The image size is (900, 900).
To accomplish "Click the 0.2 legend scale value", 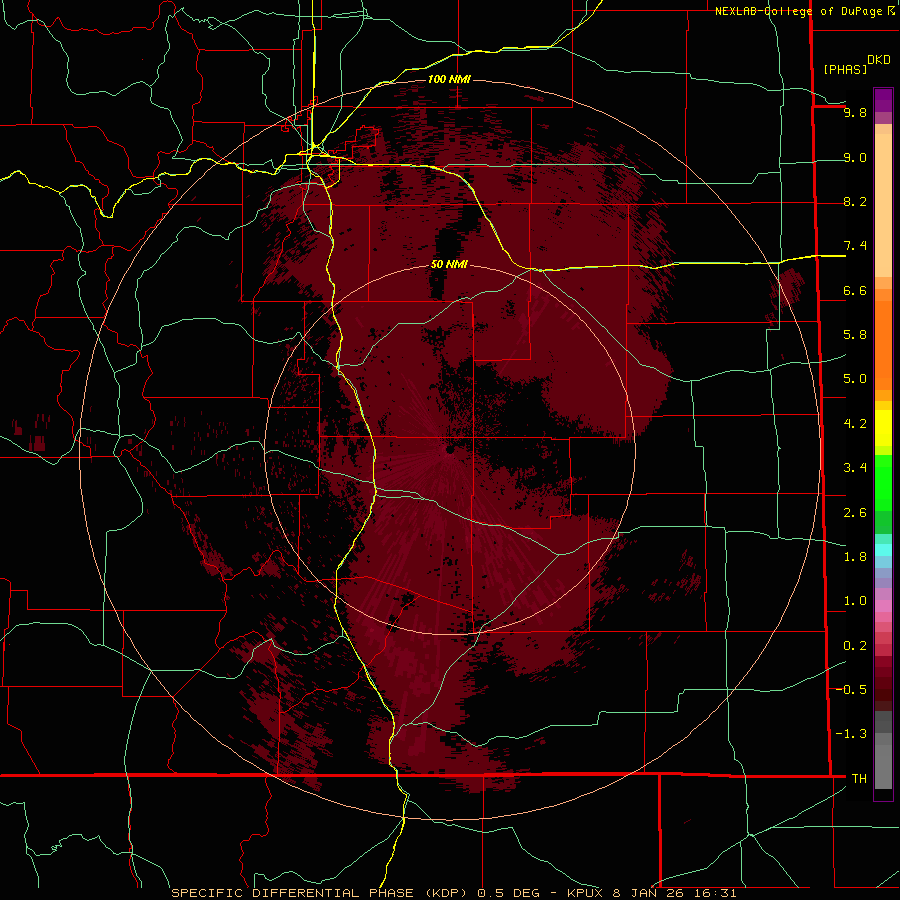I will 855,646.
